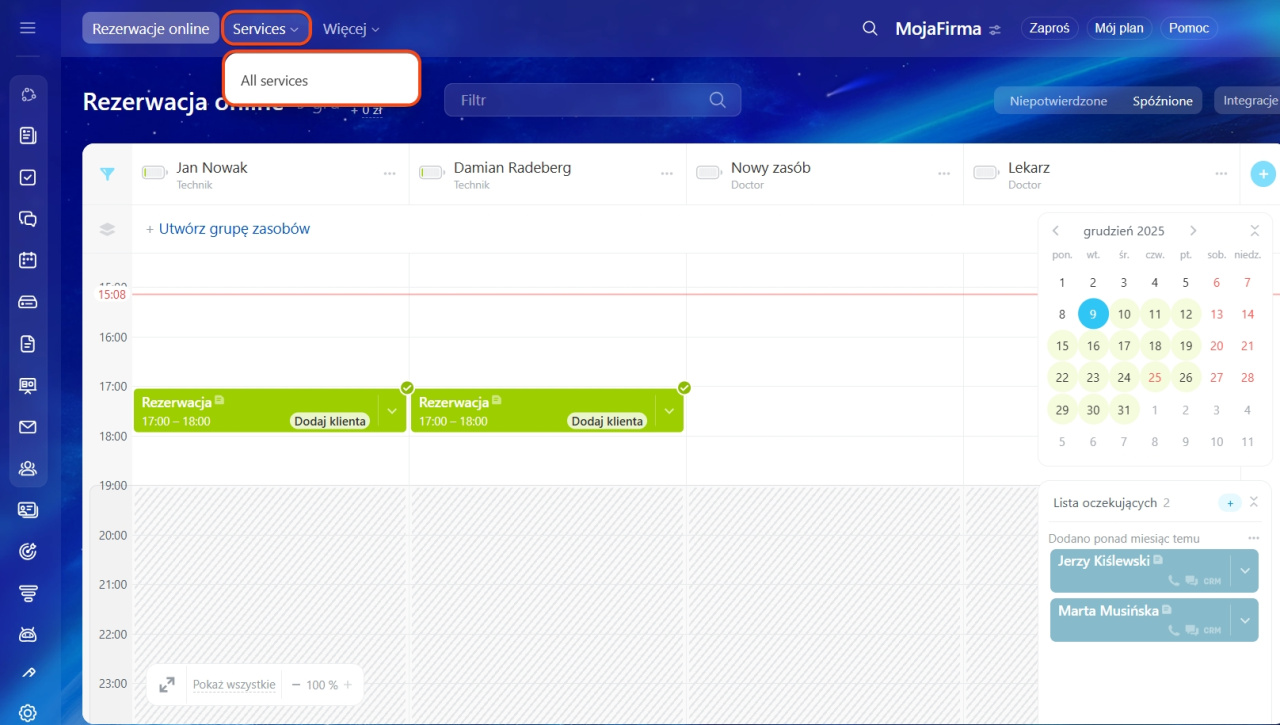
Task: Select All services from the dropdown
Action: click(274, 81)
